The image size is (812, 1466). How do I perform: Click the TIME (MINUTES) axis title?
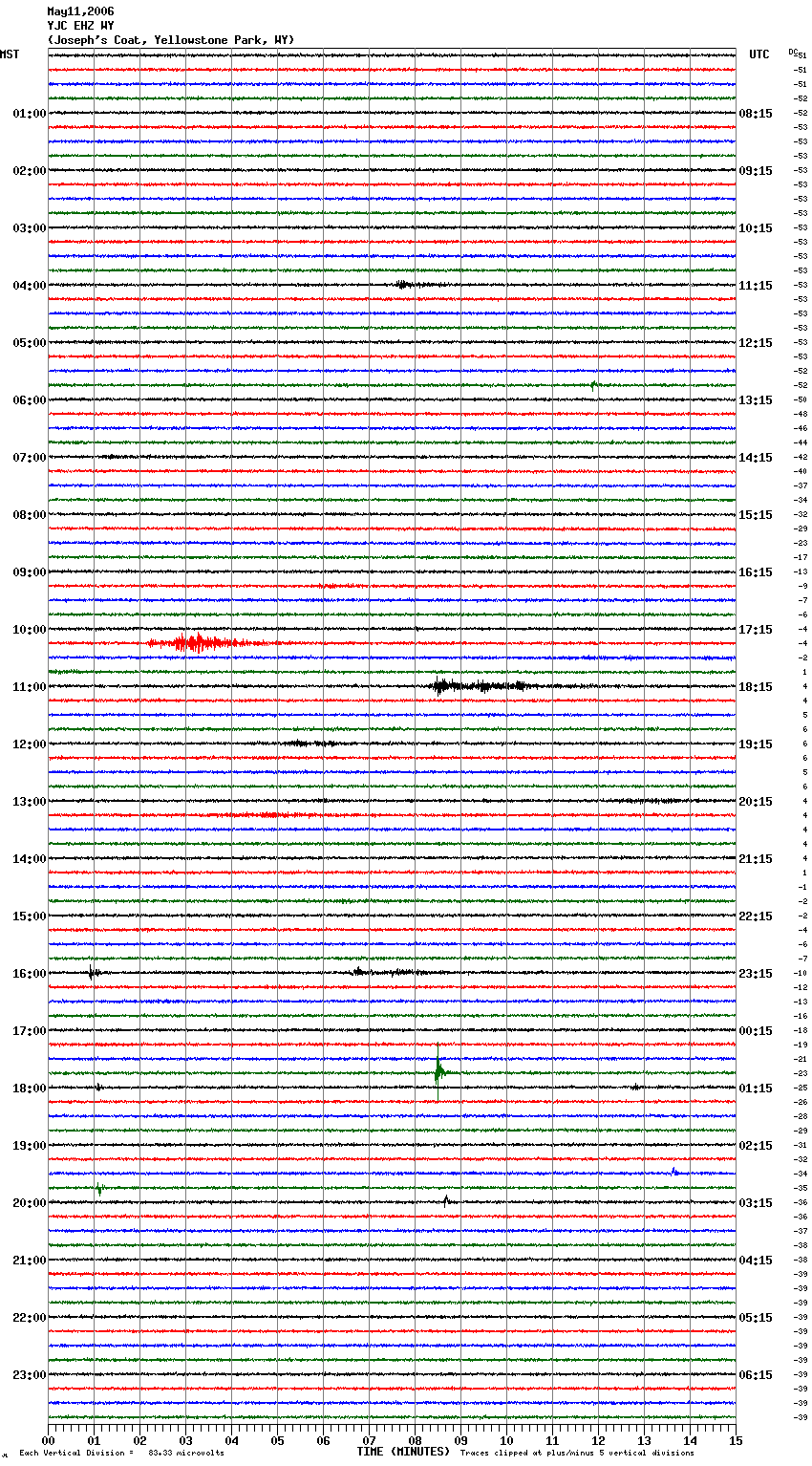(x=403, y=1452)
